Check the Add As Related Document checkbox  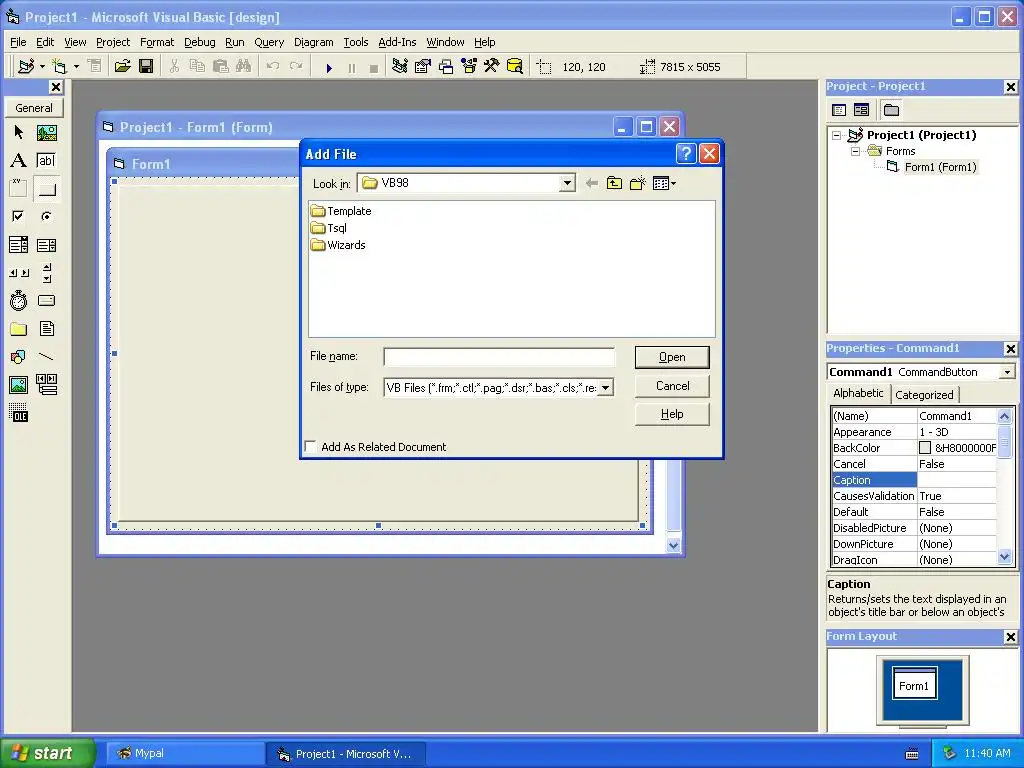311,447
